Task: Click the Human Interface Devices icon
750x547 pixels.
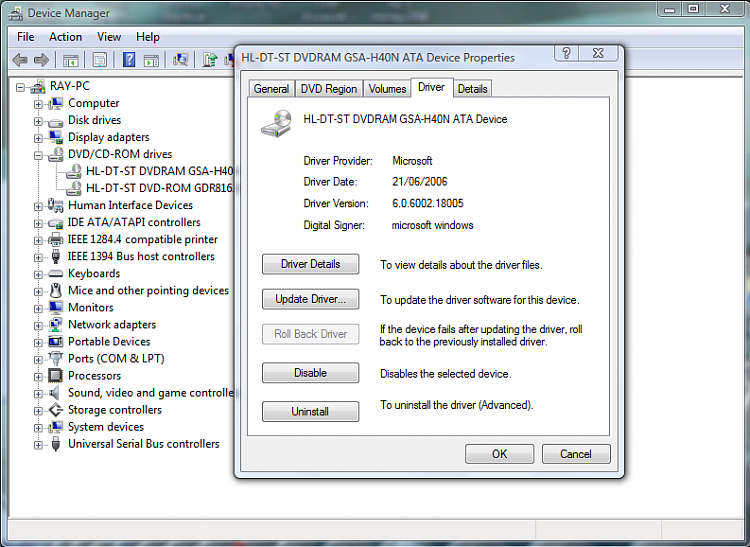Action: [x=55, y=205]
